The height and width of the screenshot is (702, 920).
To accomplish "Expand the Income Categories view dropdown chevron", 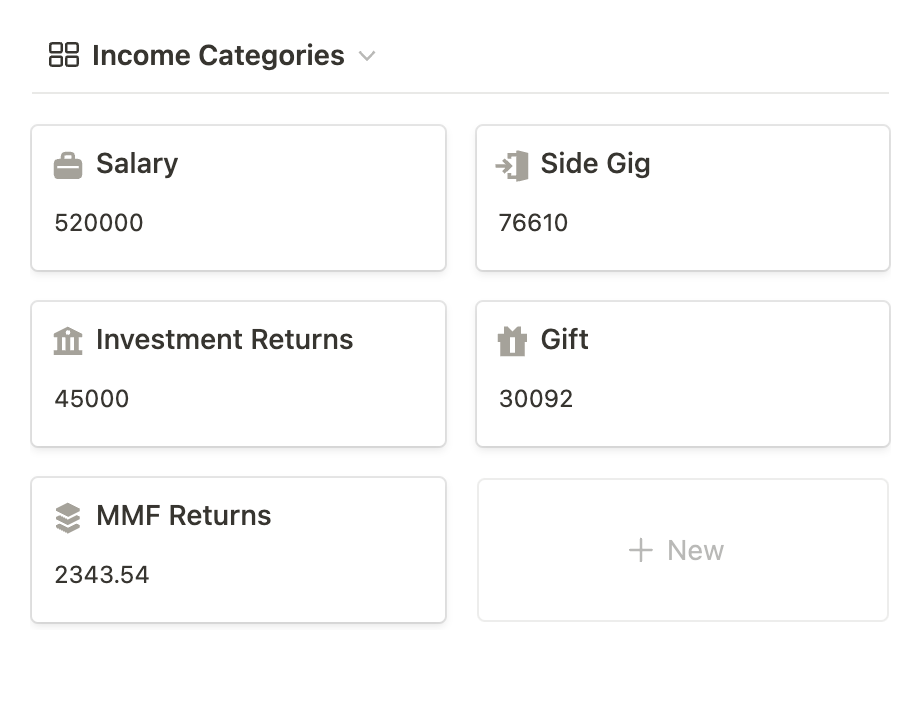I will click(x=367, y=56).
